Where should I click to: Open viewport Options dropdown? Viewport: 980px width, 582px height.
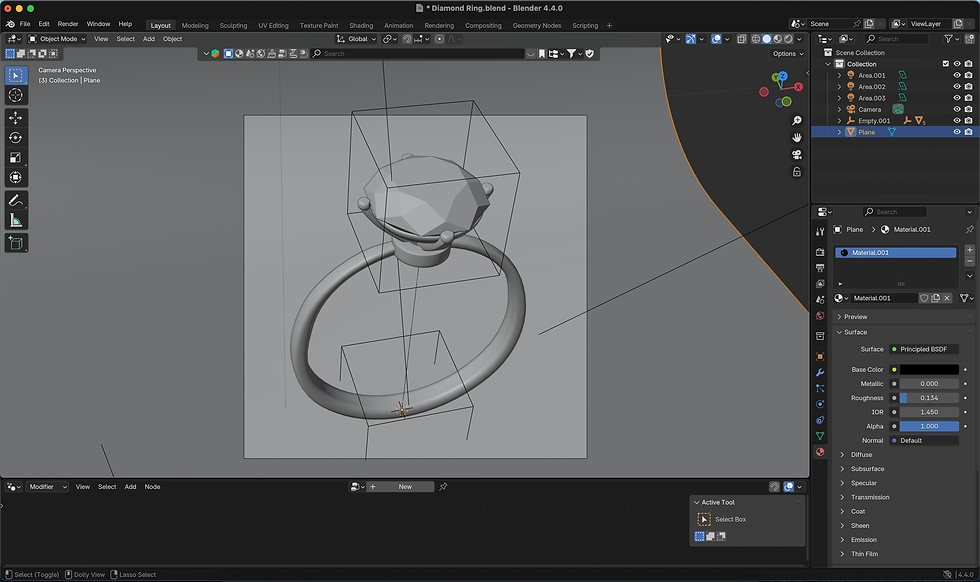tap(788, 54)
